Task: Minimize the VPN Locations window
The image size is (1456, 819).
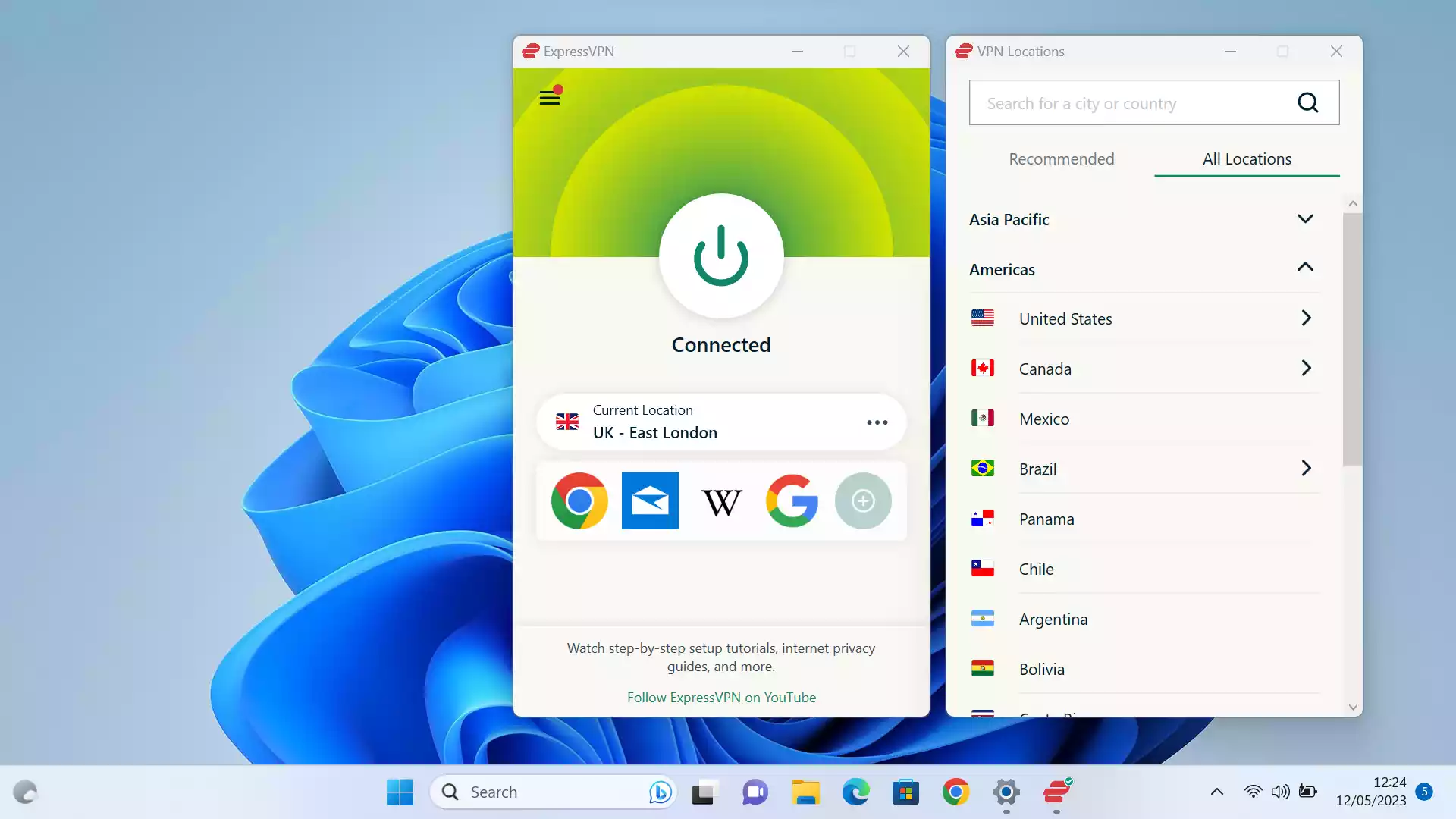Action: [1230, 51]
